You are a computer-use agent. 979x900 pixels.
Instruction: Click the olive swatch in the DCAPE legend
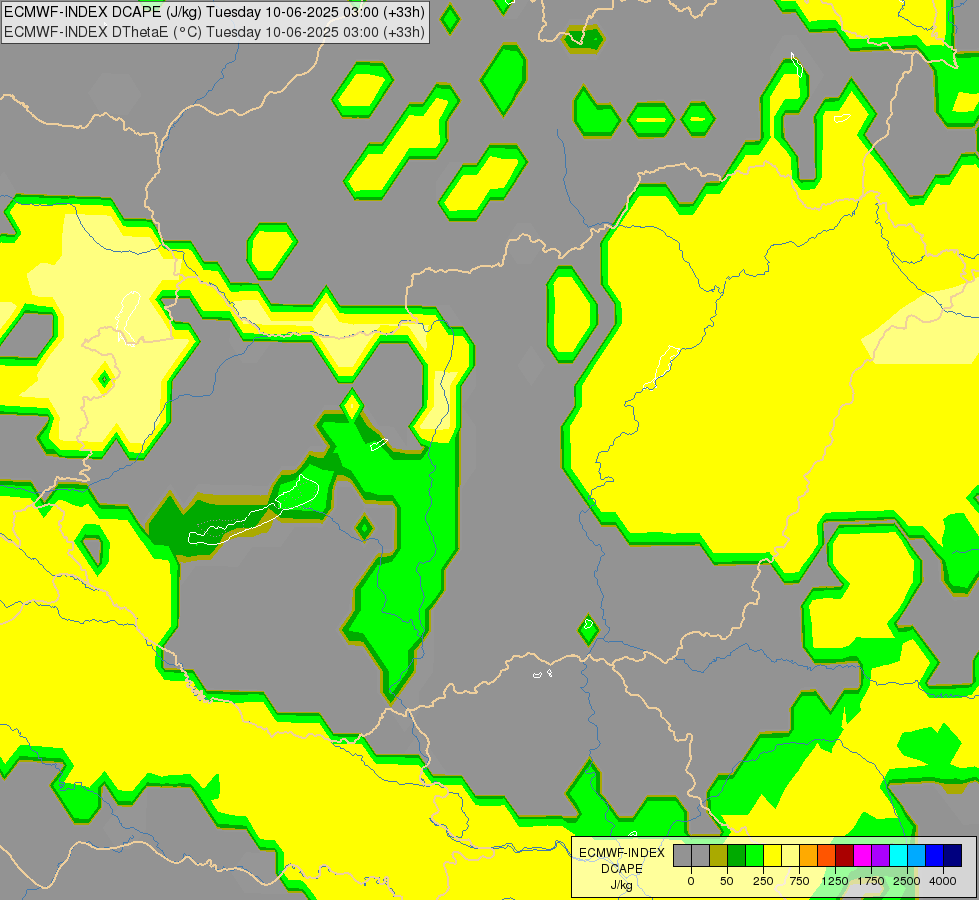tap(719, 855)
